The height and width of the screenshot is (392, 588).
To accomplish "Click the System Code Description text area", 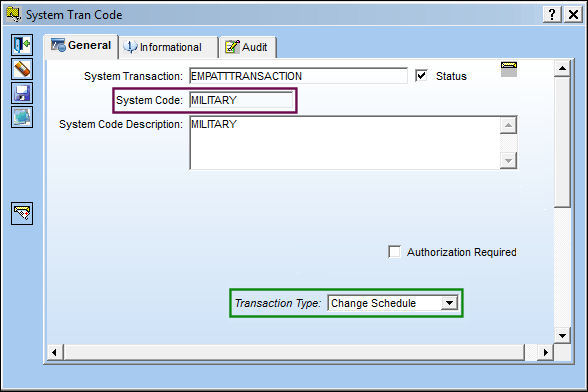I will point(345,143).
